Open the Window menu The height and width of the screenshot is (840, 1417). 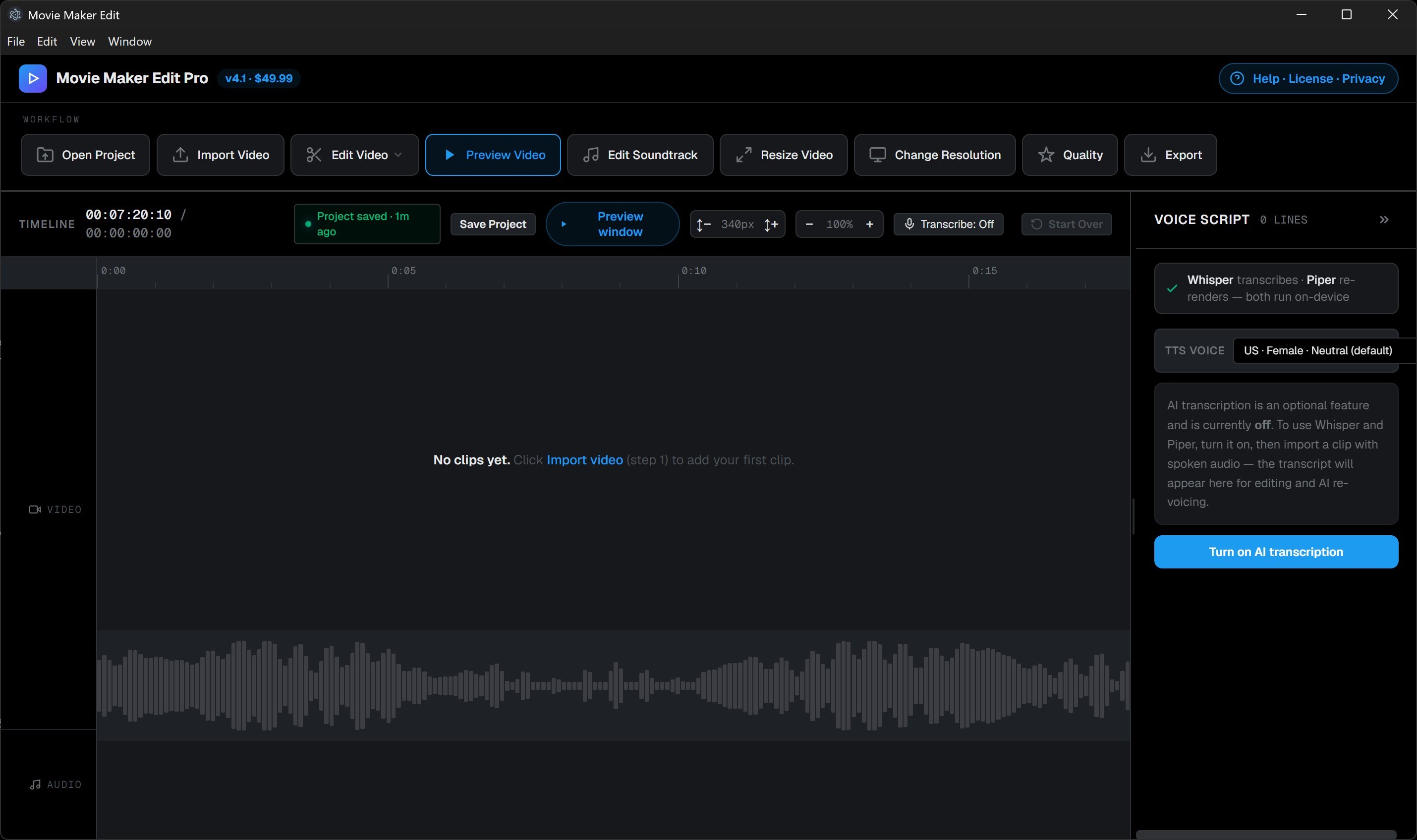point(130,41)
